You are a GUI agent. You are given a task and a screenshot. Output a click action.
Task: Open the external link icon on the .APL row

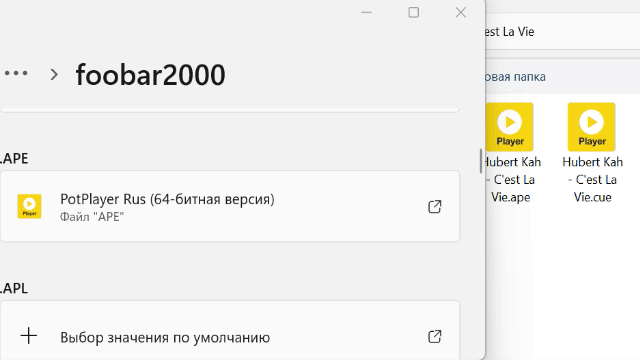(435, 337)
